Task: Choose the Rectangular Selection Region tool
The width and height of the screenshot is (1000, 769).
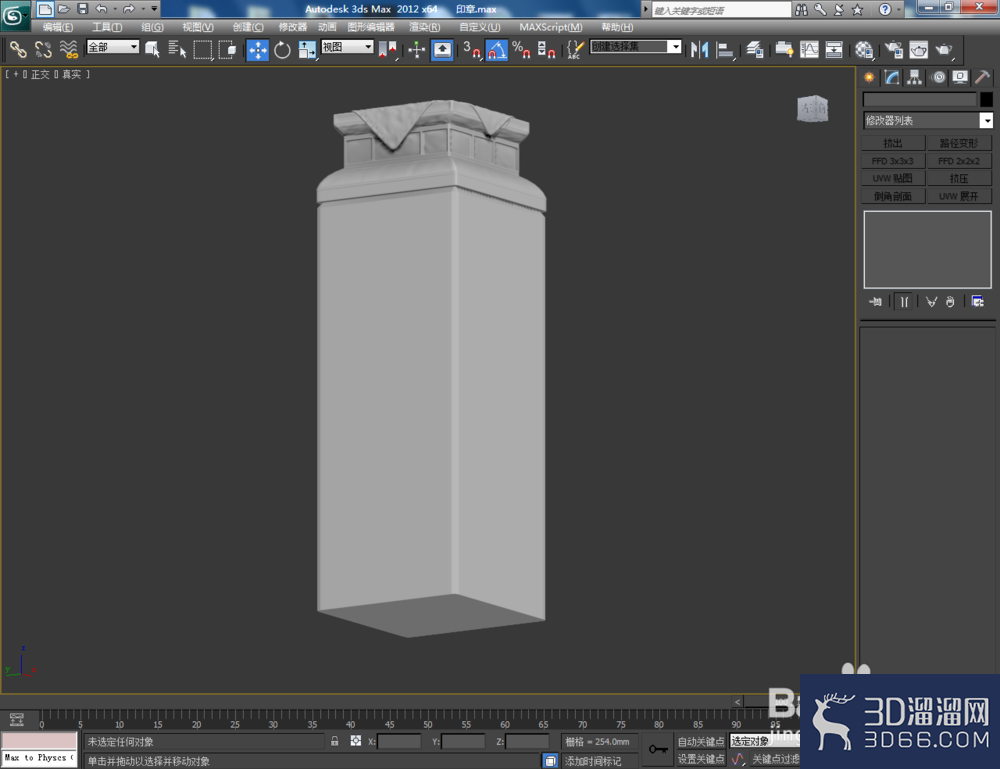Action: 203,50
